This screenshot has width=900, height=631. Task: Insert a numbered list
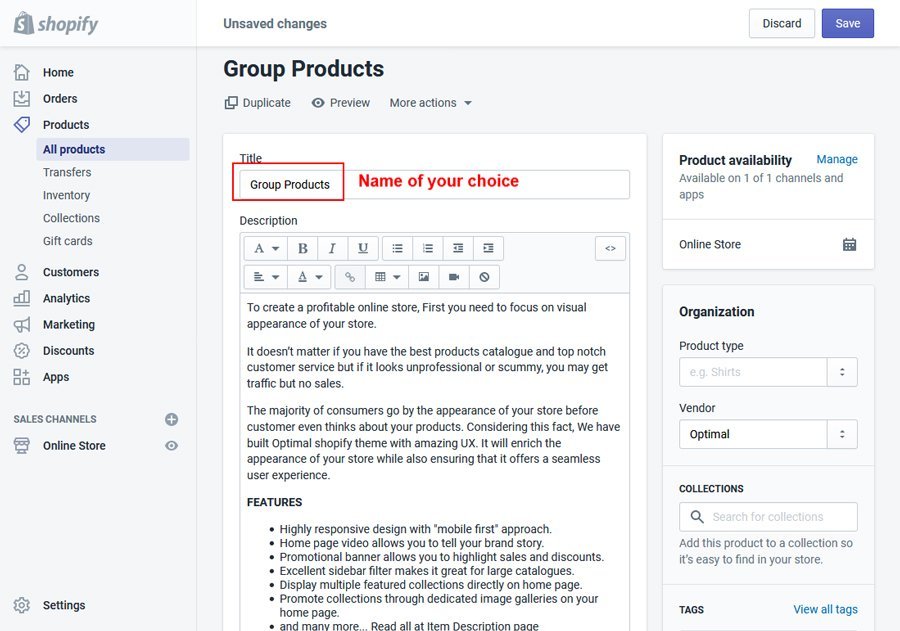click(428, 248)
